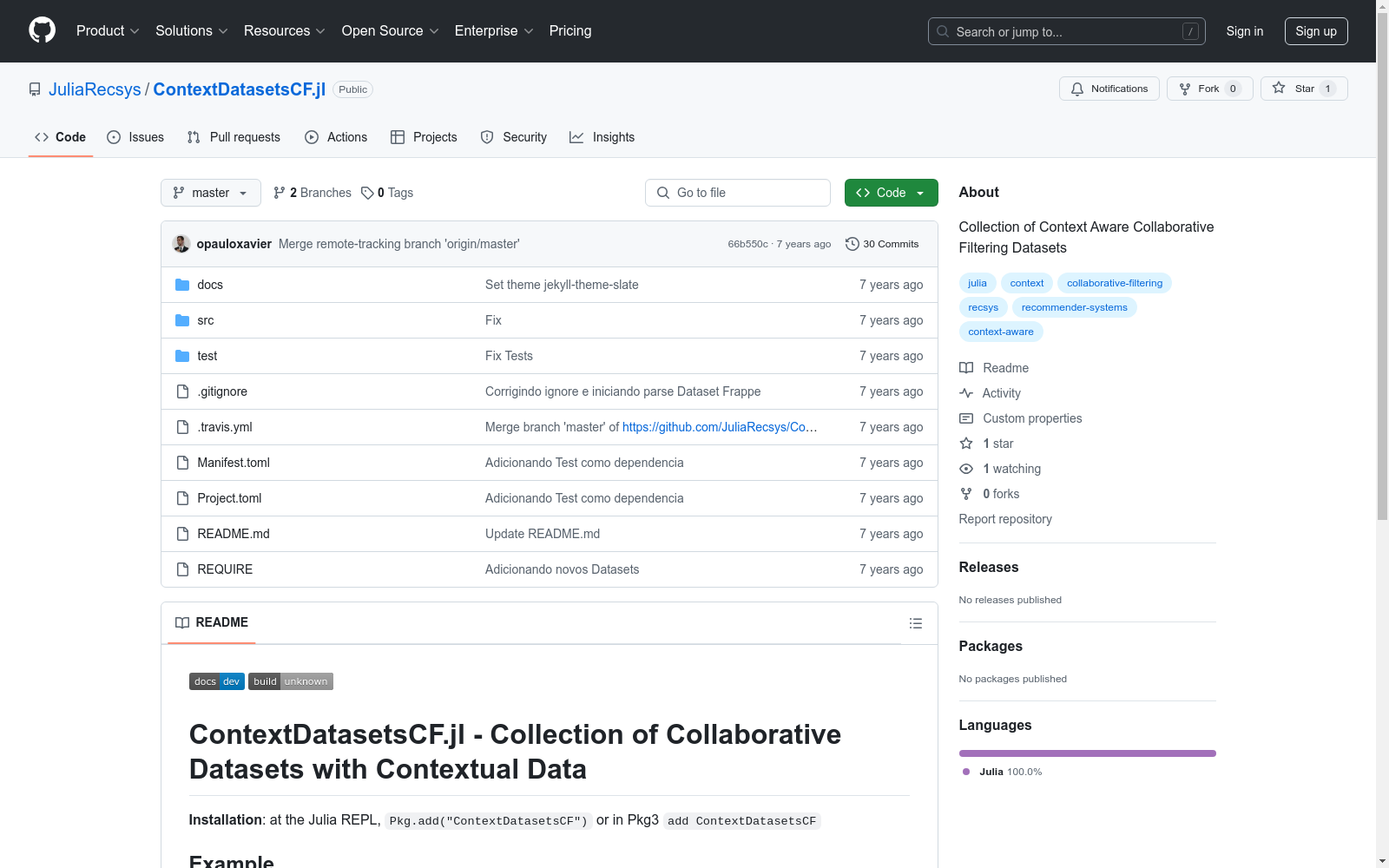The image size is (1389, 868).
Task: Click the branches icon next to 2 Branches
Action: 280,193
